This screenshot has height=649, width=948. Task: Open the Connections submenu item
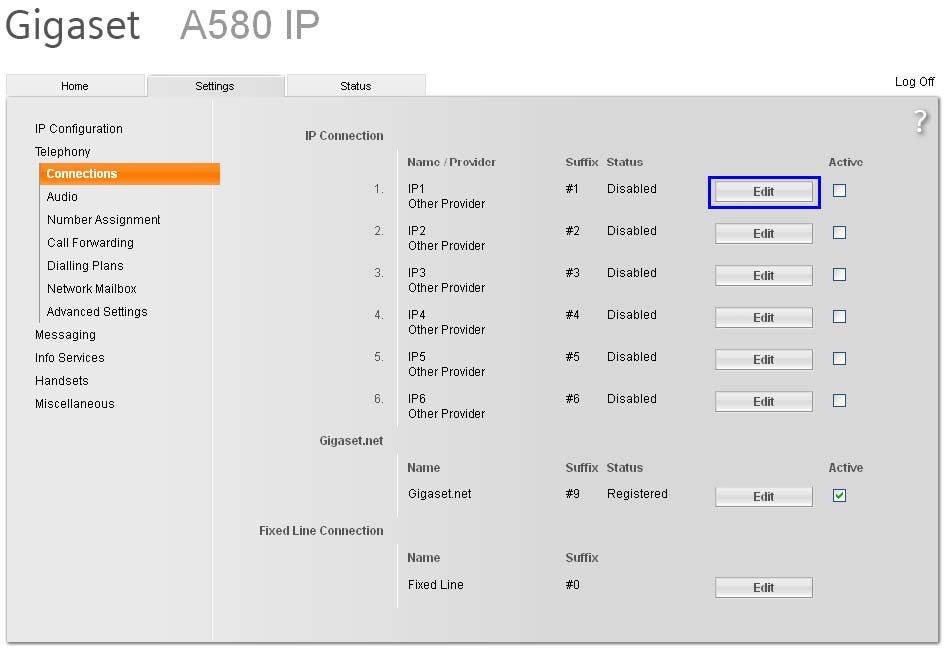tap(129, 174)
